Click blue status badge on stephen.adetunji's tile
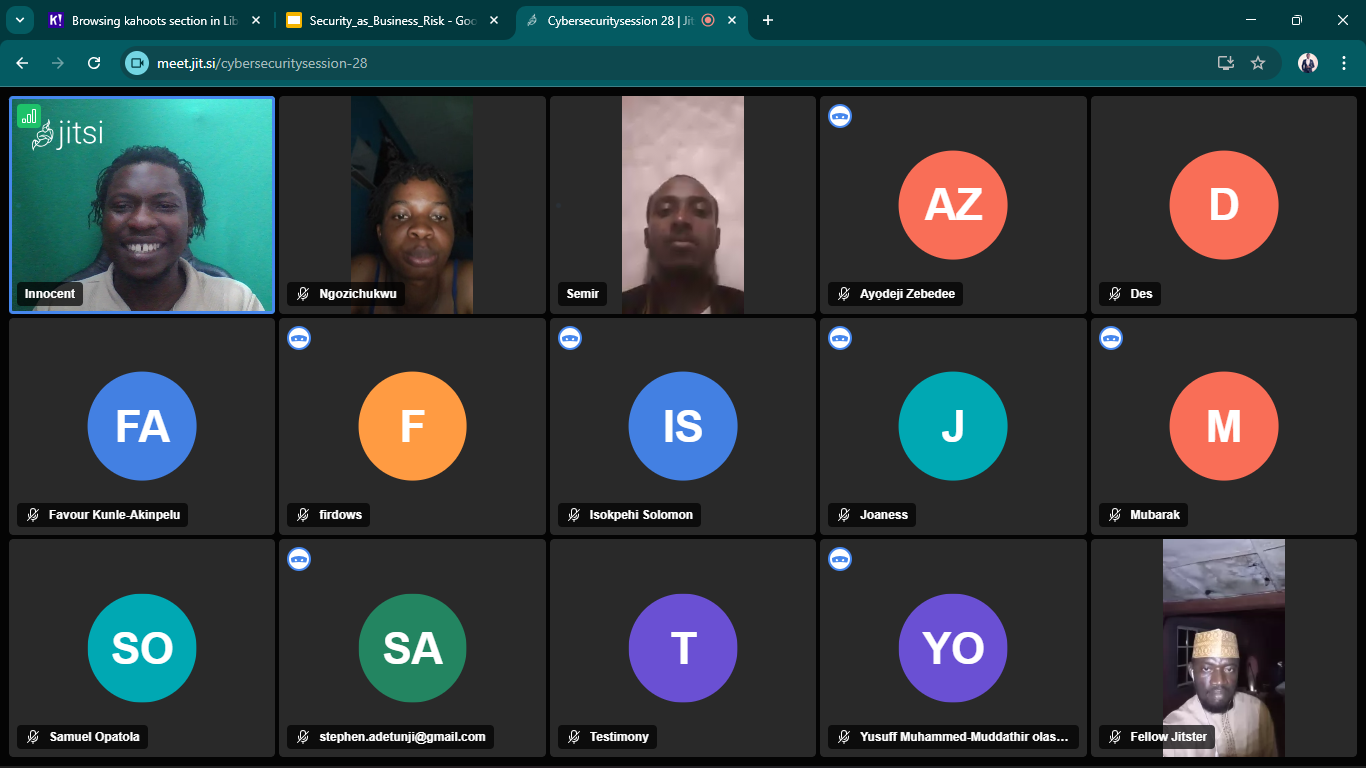 point(299,559)
